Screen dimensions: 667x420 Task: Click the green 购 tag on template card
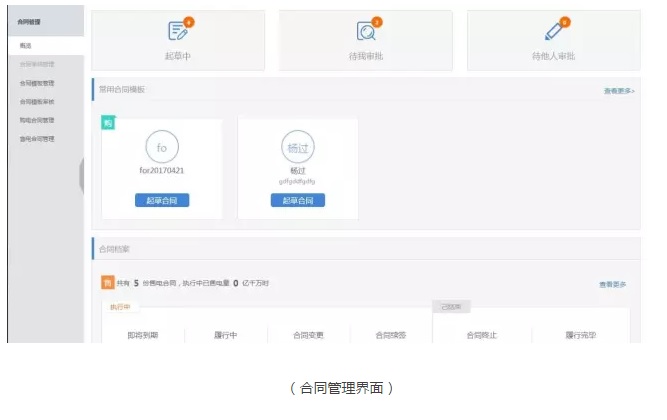tap(108, 123)
